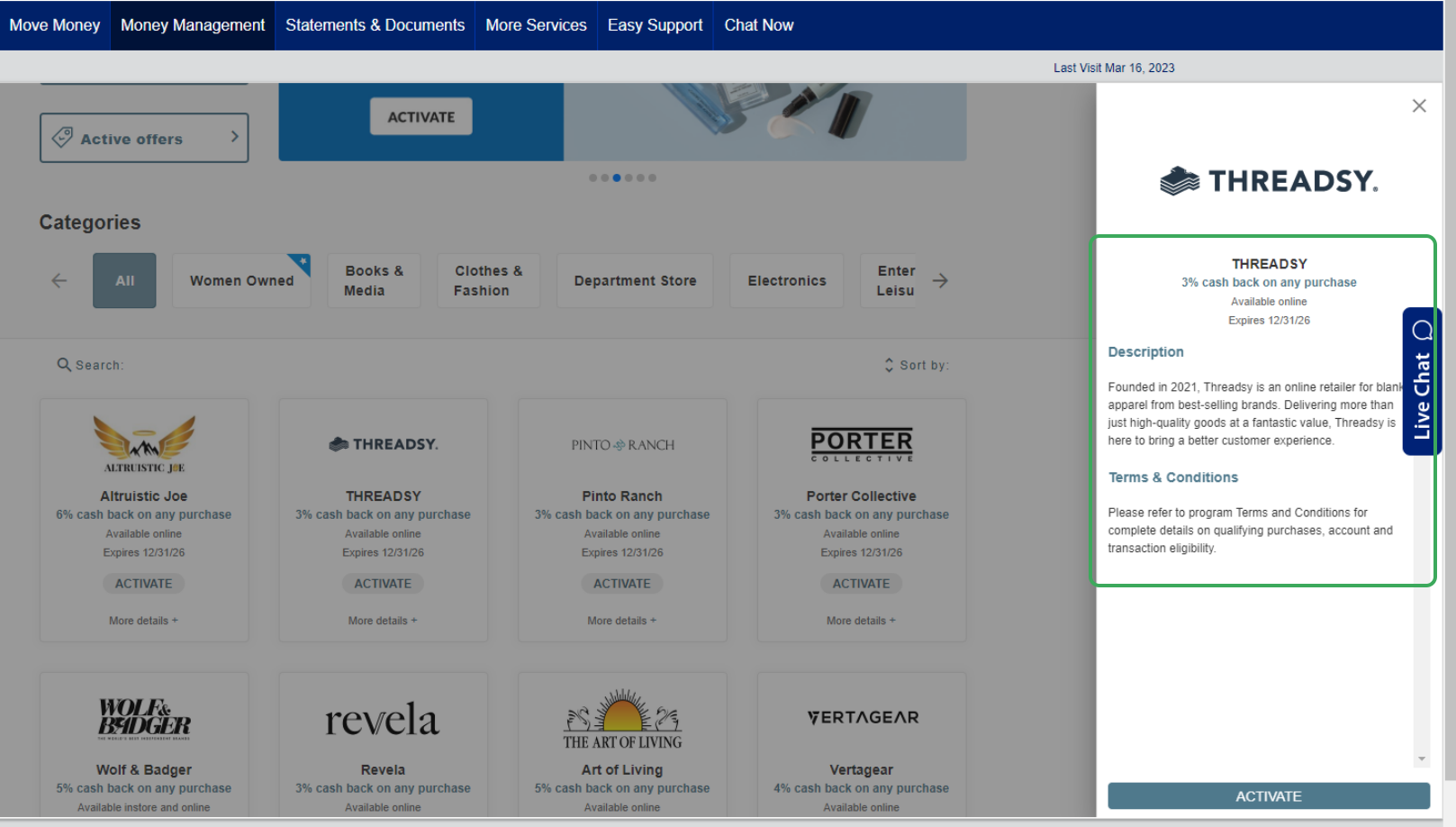This screenshot has height=827, width=1456.
Task: Open the Move Money menu
Action: pos(55,25)
